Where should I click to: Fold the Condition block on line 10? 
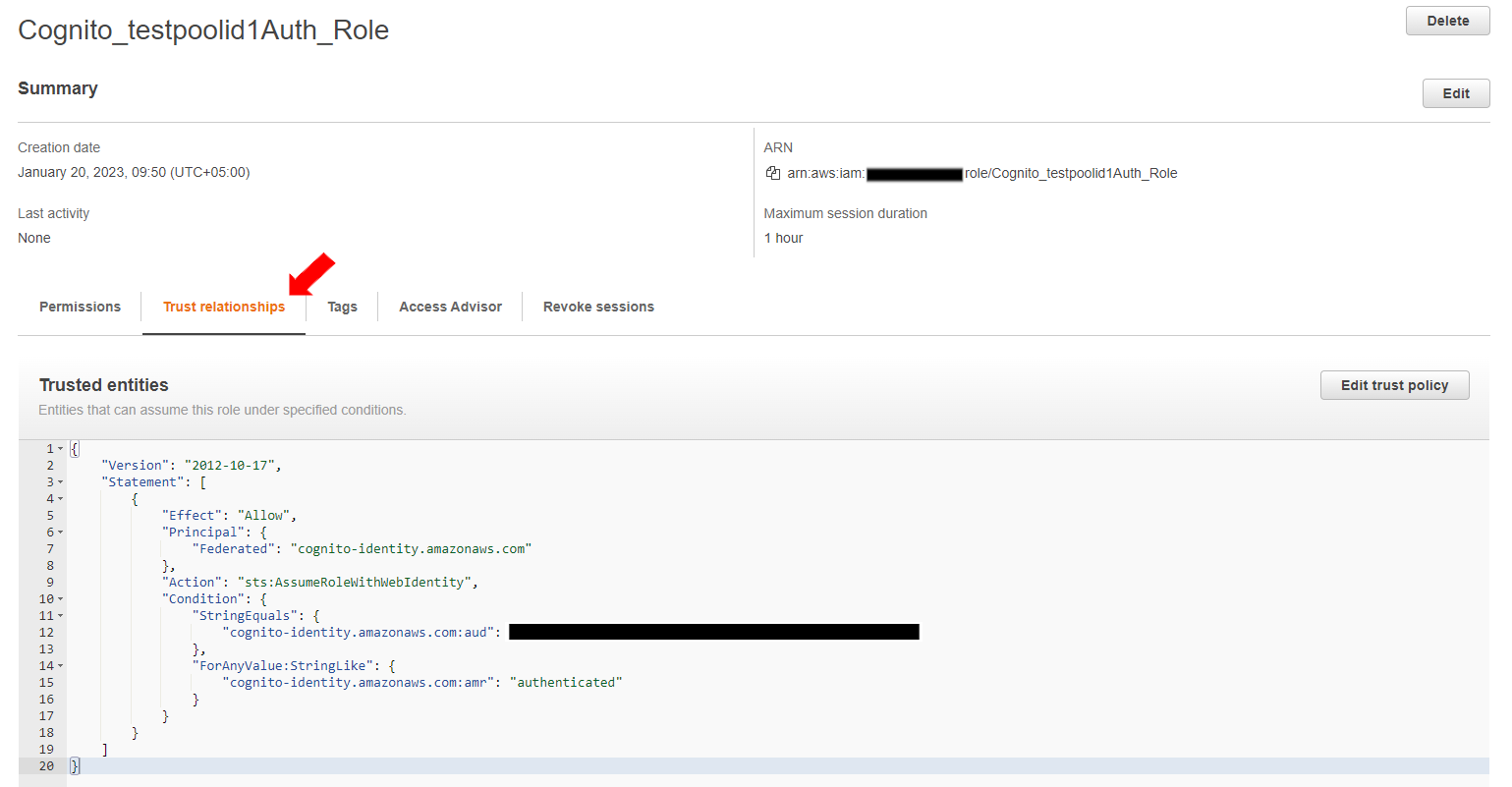pyautogui.click(x=60, y=599)
